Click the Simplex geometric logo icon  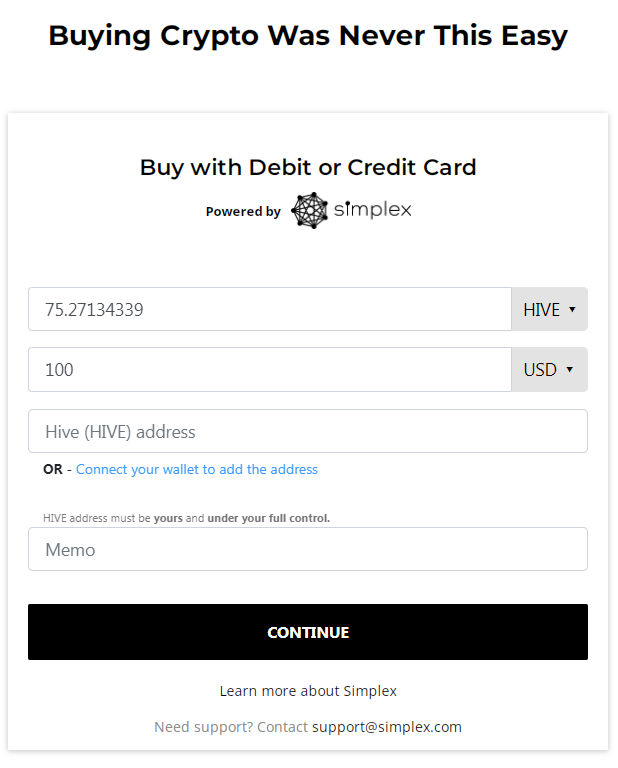click(x=309, y=210)
